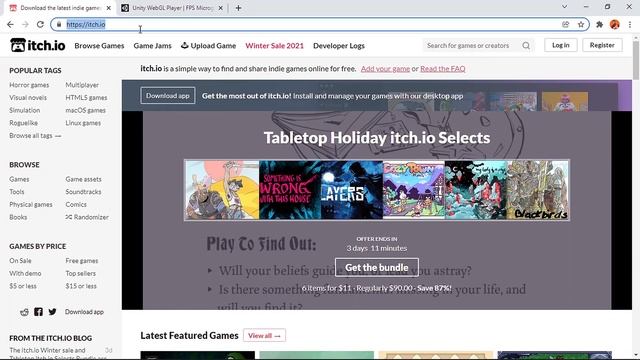Viewport: 640px width, 360px height.
Task: Bookmark this page with the star icon
Action: [x=581, y=24]
